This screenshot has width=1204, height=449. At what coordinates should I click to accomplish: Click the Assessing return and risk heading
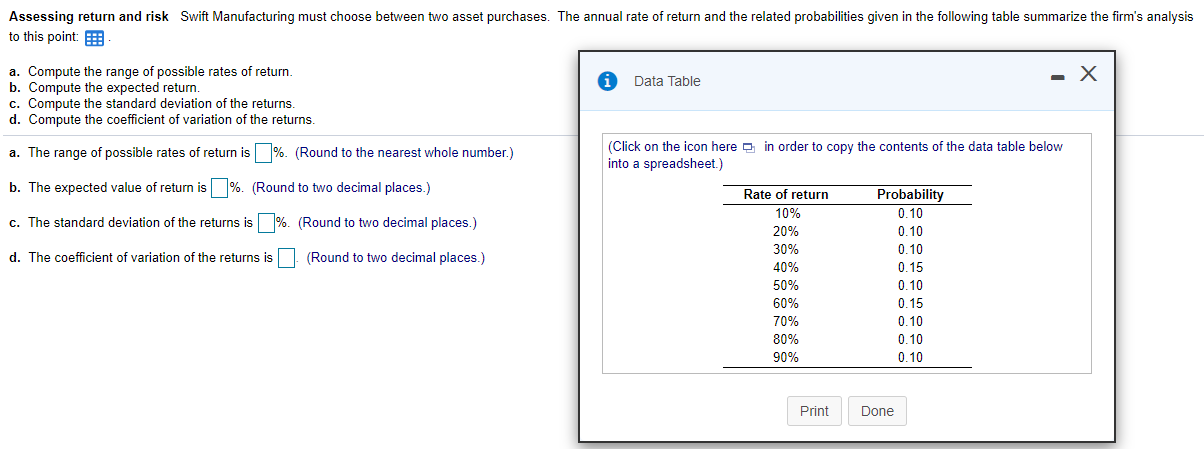pyautogui.click(x=89, y=17)
